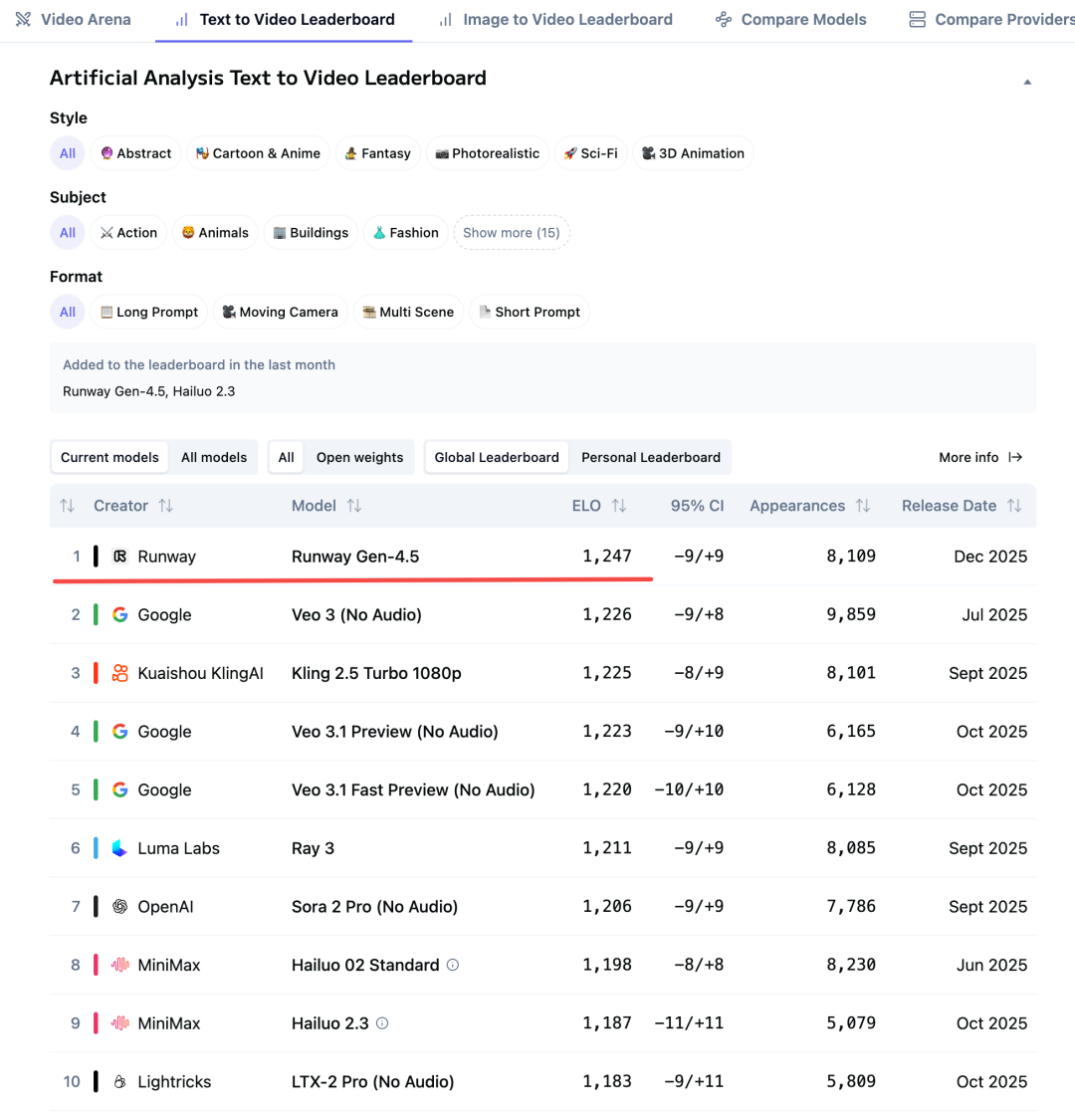1075x1120 pixels.
Task: Click the sort icon beside Appearances
Action: click(863, 506)
